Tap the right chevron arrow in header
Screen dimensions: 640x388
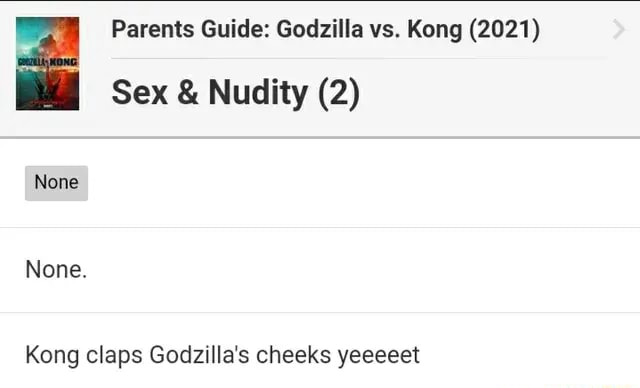(x=619, y=29)
